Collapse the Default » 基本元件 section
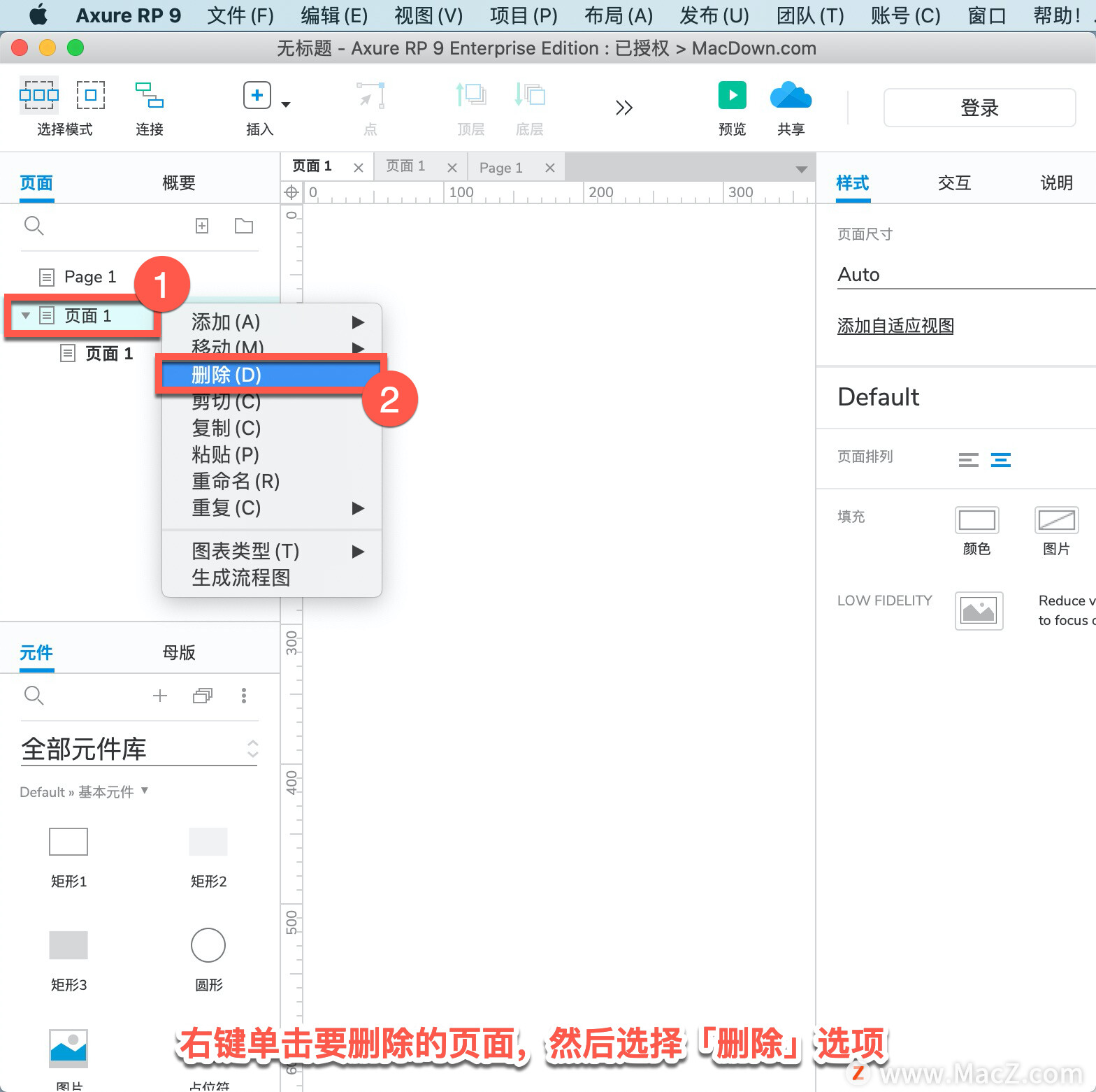The width and height of the screenshot is (1096, 1092). click(145, 791)
